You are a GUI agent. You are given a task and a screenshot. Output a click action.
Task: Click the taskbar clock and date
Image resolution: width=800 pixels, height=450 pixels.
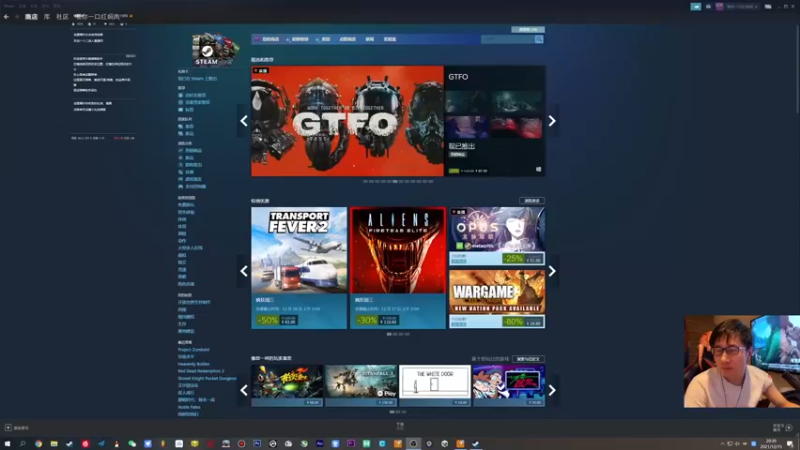click(x=771, y=443)
